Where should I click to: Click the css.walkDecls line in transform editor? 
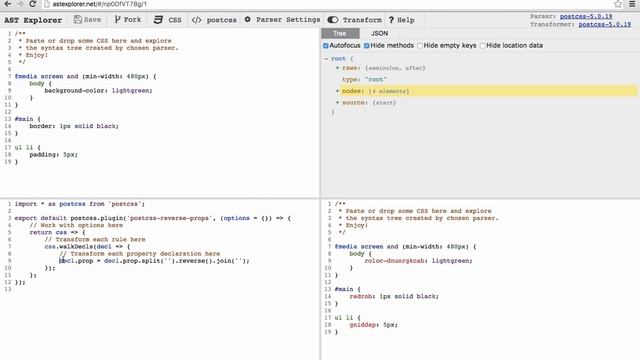click(x=87, y=247)
